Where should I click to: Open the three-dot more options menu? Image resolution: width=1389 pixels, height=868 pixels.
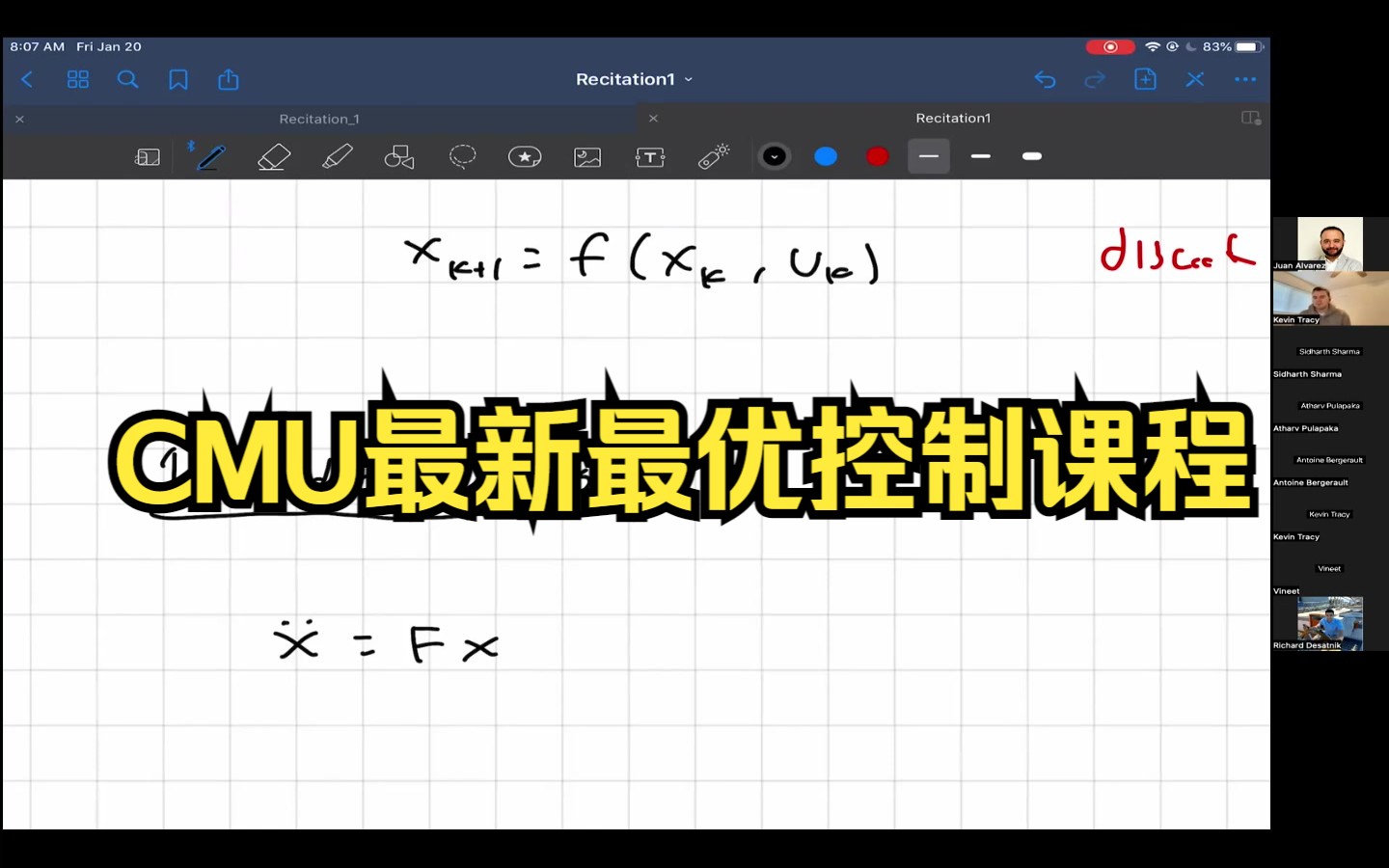pos(1245,79)
